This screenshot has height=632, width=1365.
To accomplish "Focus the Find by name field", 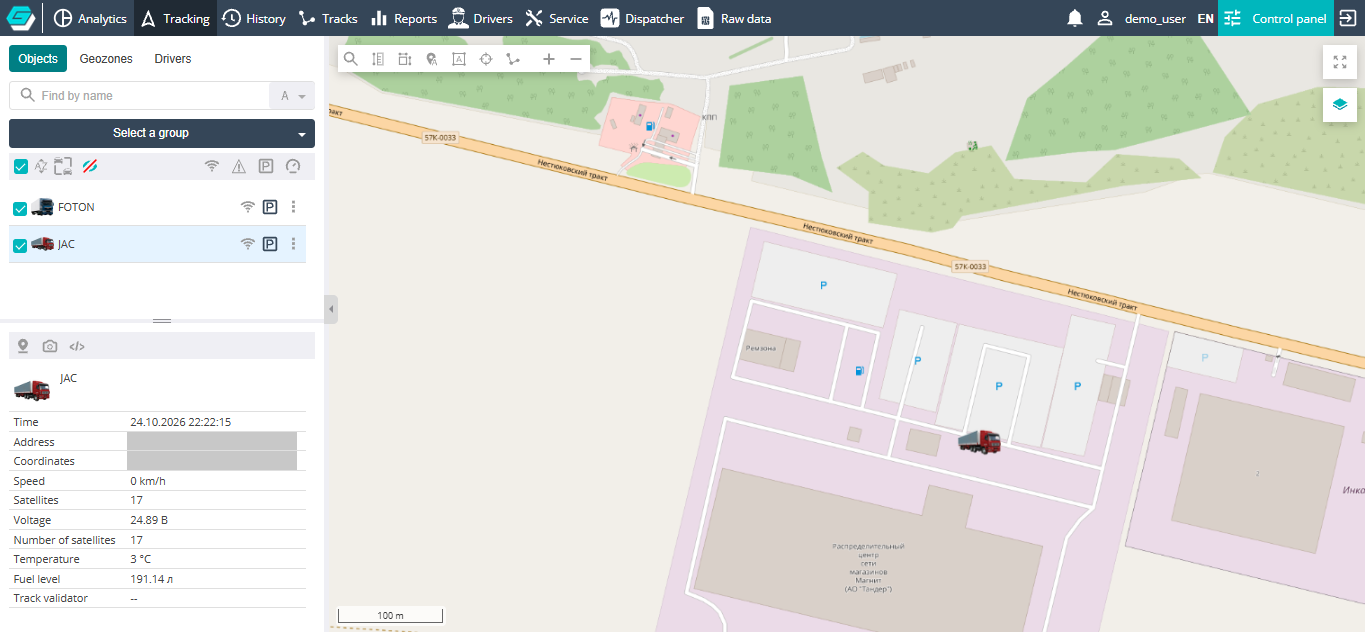I will pyautogui.click(x=139, y=96).
